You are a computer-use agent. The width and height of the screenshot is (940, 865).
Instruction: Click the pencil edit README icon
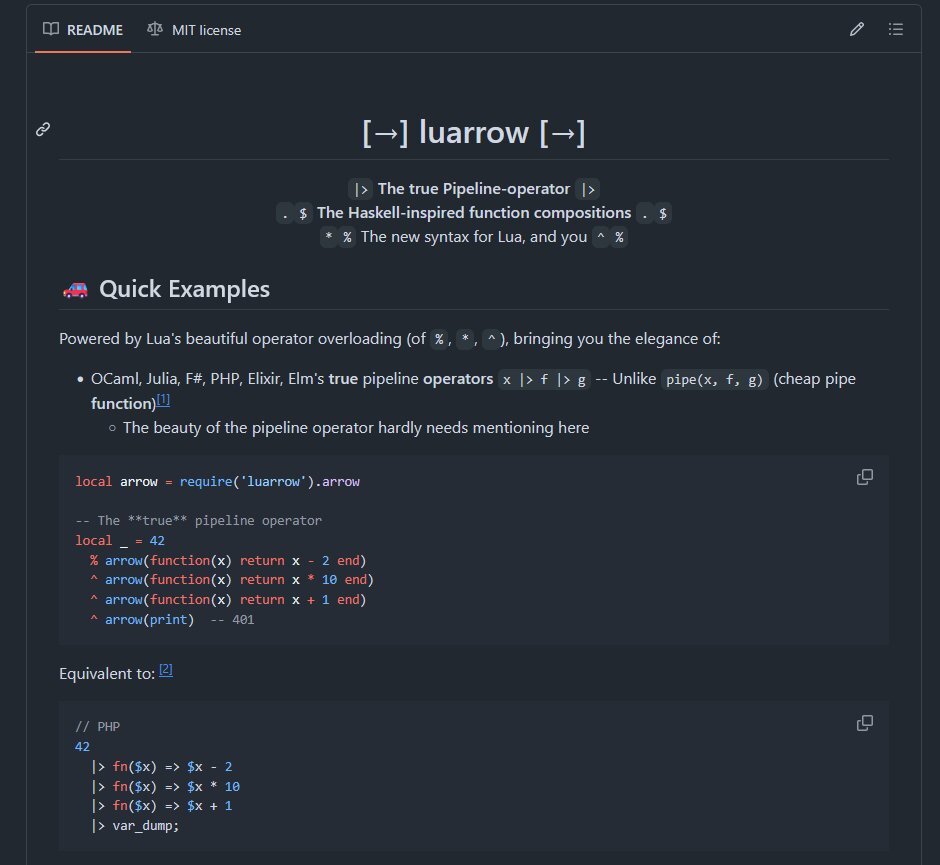pyautogui.click(x=857, y=29)
